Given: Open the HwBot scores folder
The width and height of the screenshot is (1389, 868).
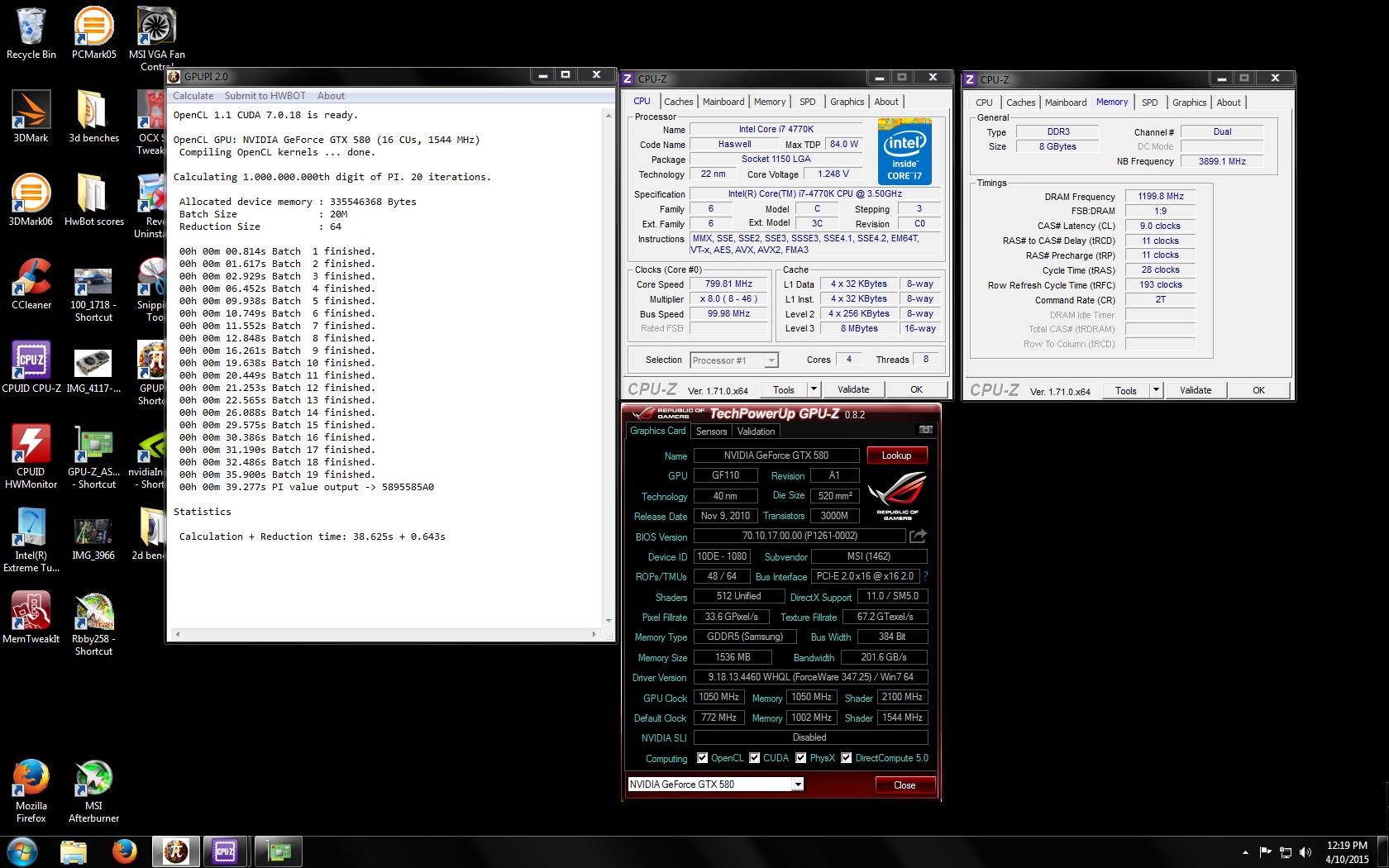Looking at the screenshot, I should click(93, 200).
